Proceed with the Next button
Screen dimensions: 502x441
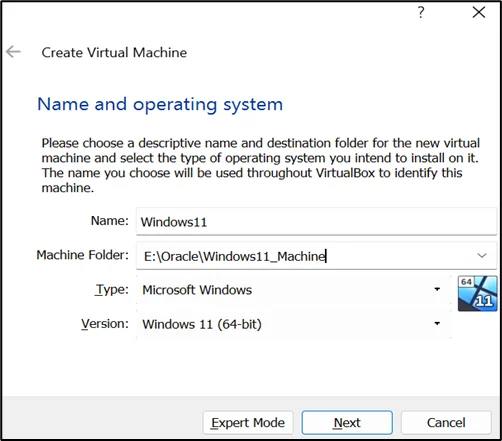347,423
